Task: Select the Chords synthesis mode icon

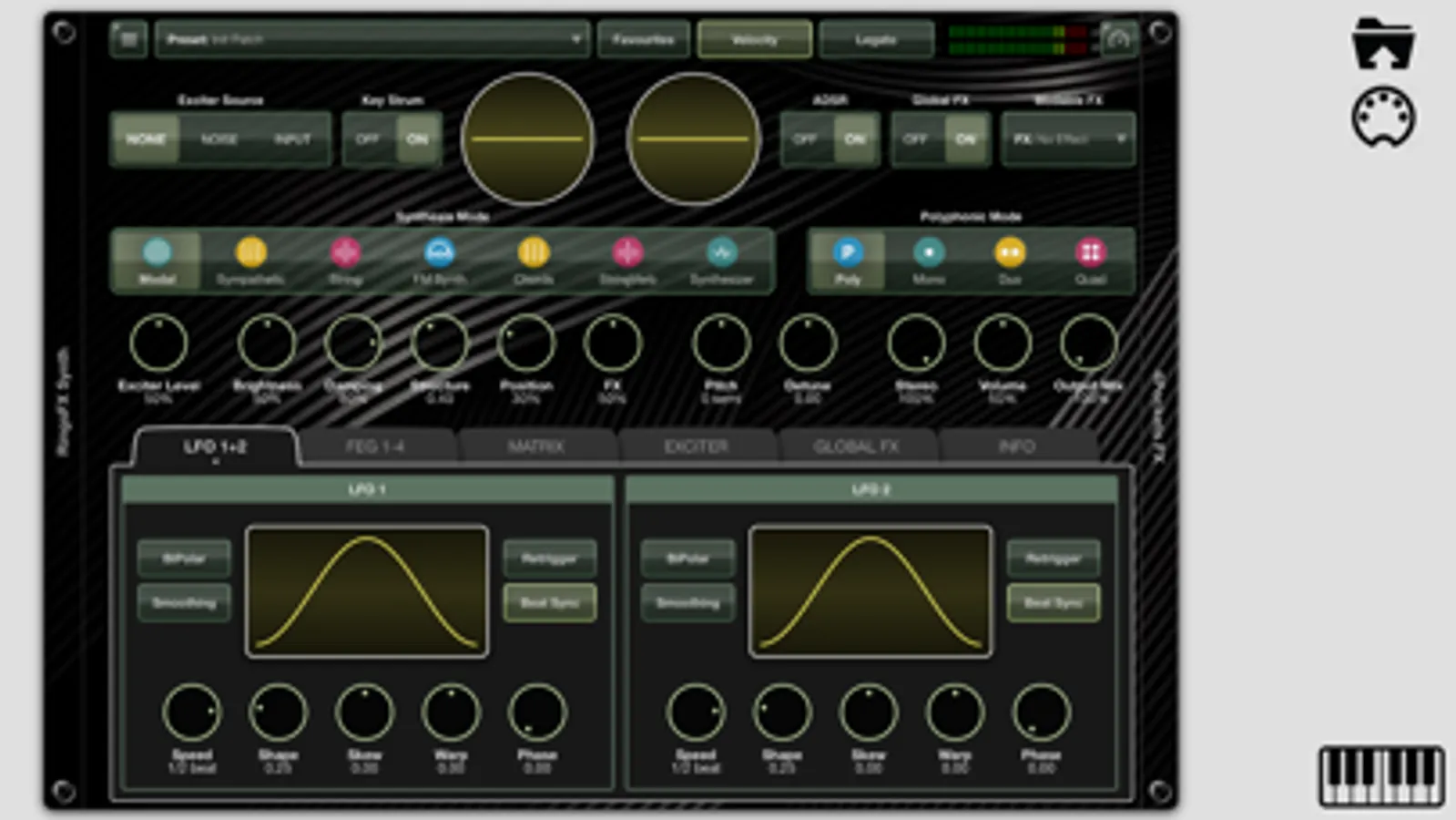Action: pos(534,252)
